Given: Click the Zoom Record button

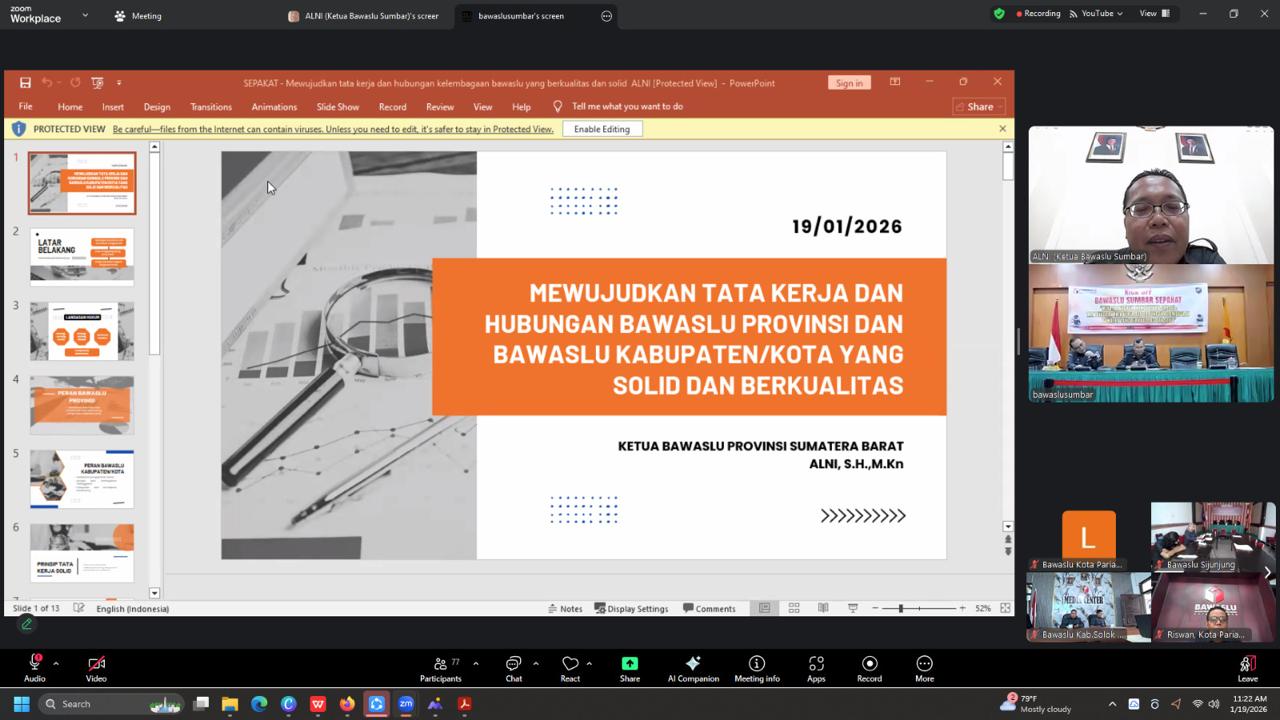Looking at the screenshot, I should 869,668.
